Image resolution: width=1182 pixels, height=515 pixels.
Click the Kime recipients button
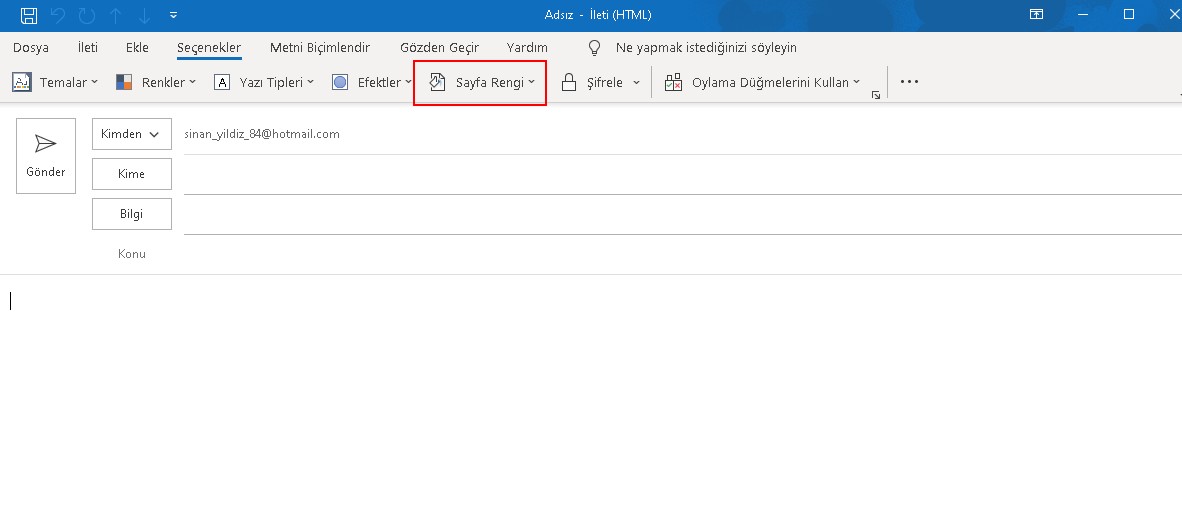[x=131, y=174]
